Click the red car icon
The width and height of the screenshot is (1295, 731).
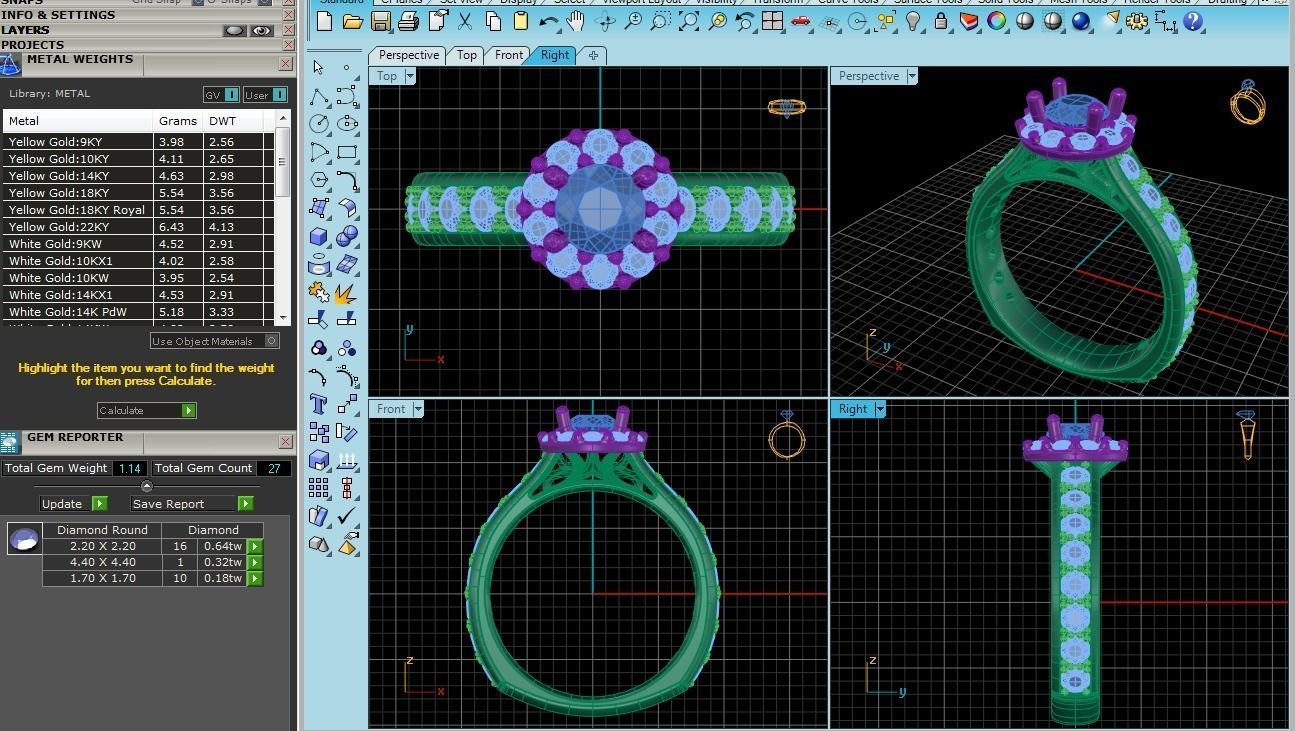coord(800,21)
